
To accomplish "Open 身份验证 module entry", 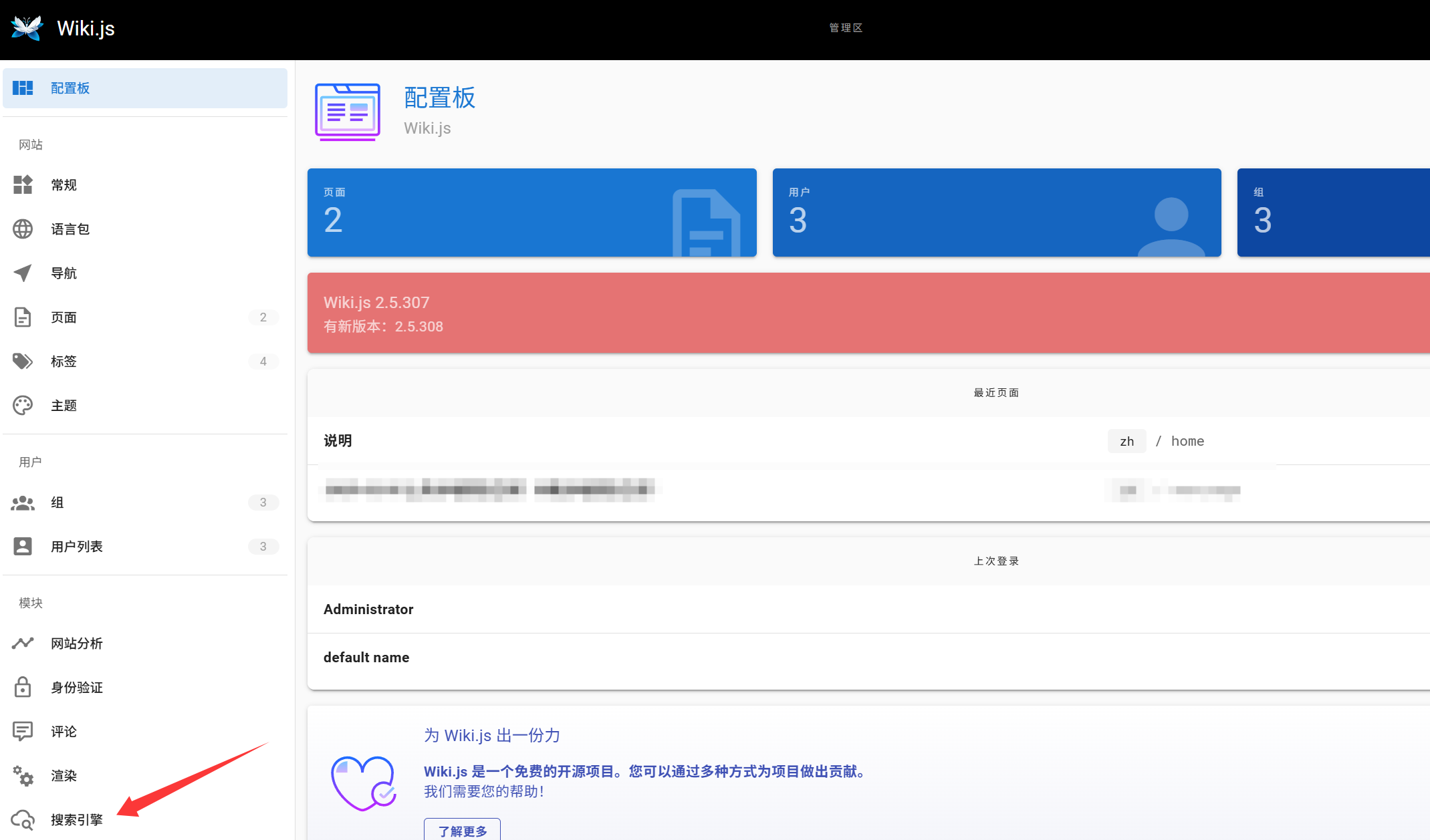I will click(145, 688).
